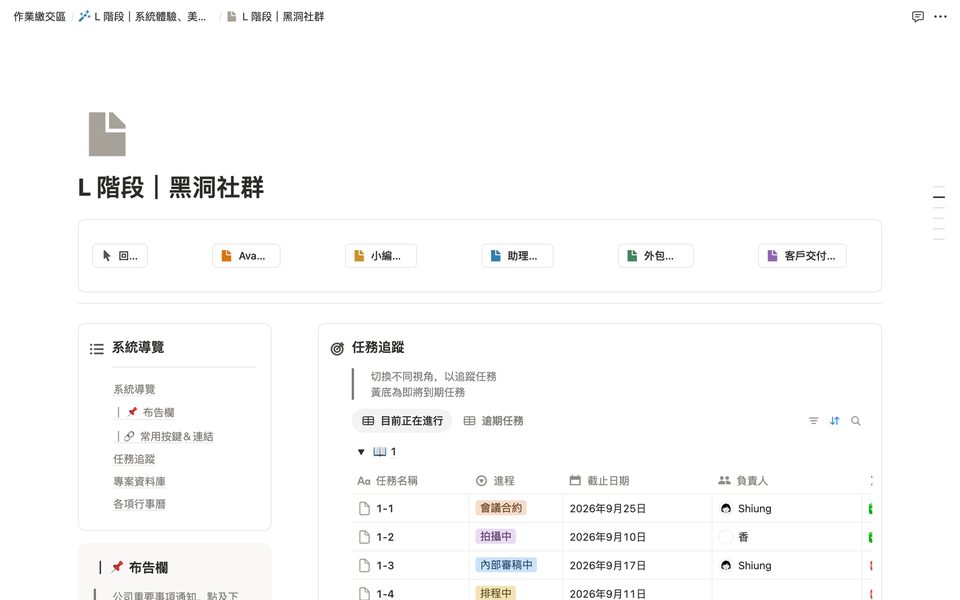Collapse the group 1 toggle triangle
Image resolution: width=960 pixels, height=600 pixels.
tap(361, 452)
